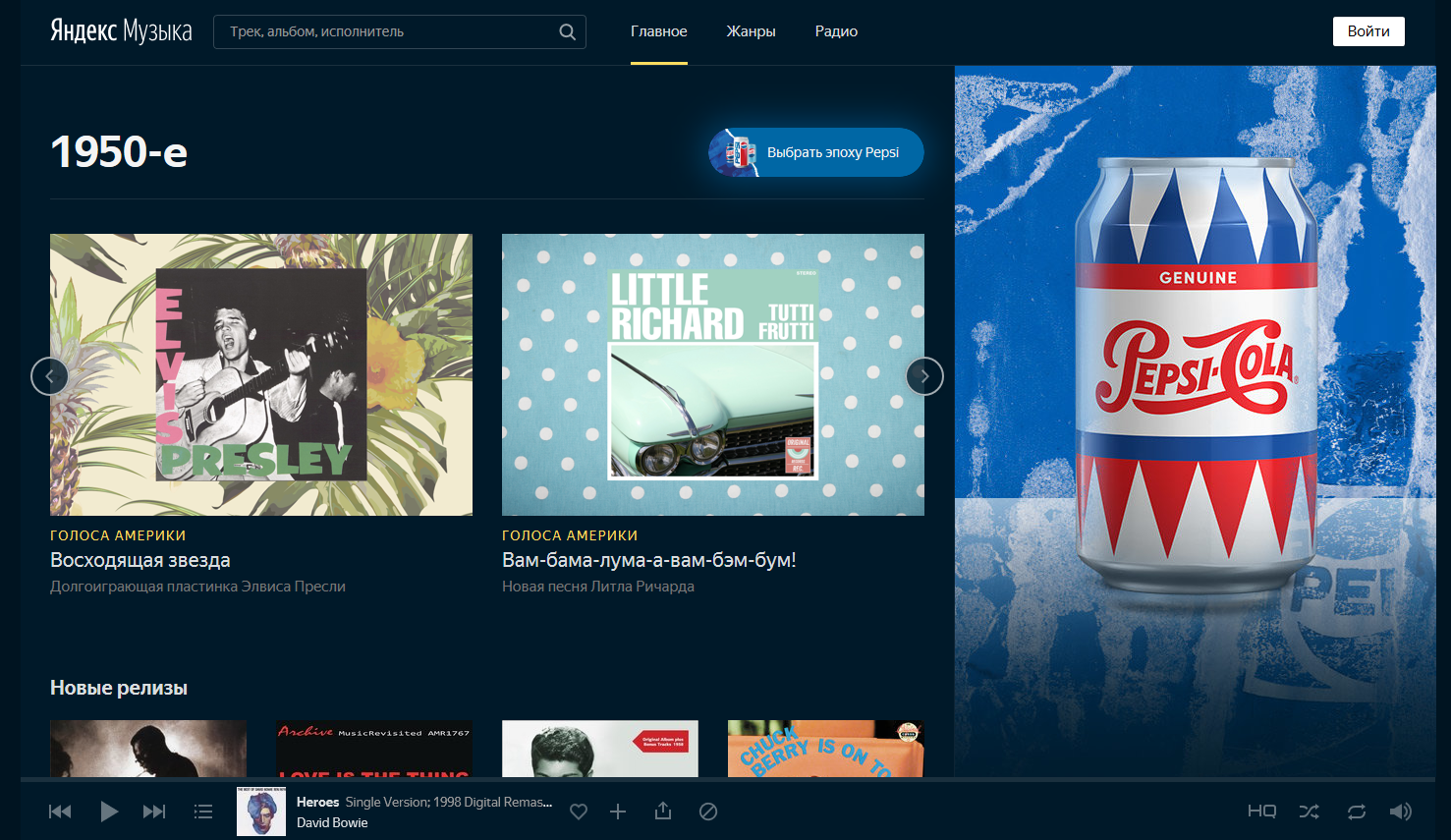Open the Archive MusicRevisited release thumbnail
The image size is (1451, 840).
[x=374, y=749]
